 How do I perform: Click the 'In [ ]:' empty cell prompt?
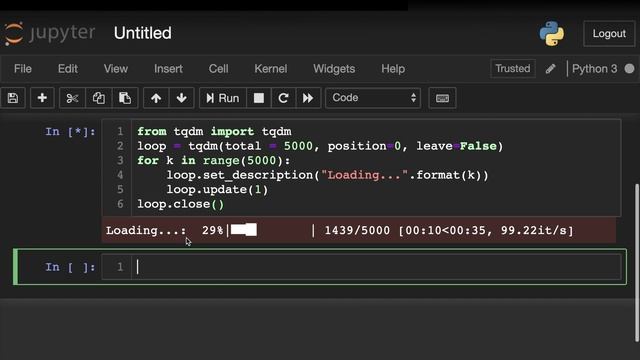(70, 267)
